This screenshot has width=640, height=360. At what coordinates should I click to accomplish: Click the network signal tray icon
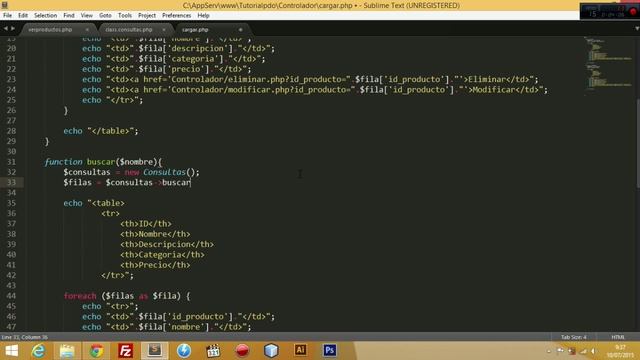(583, 351)
